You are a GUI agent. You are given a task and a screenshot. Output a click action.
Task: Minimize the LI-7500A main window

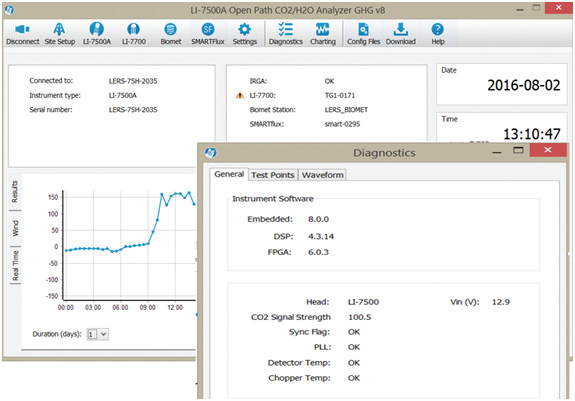520,9
